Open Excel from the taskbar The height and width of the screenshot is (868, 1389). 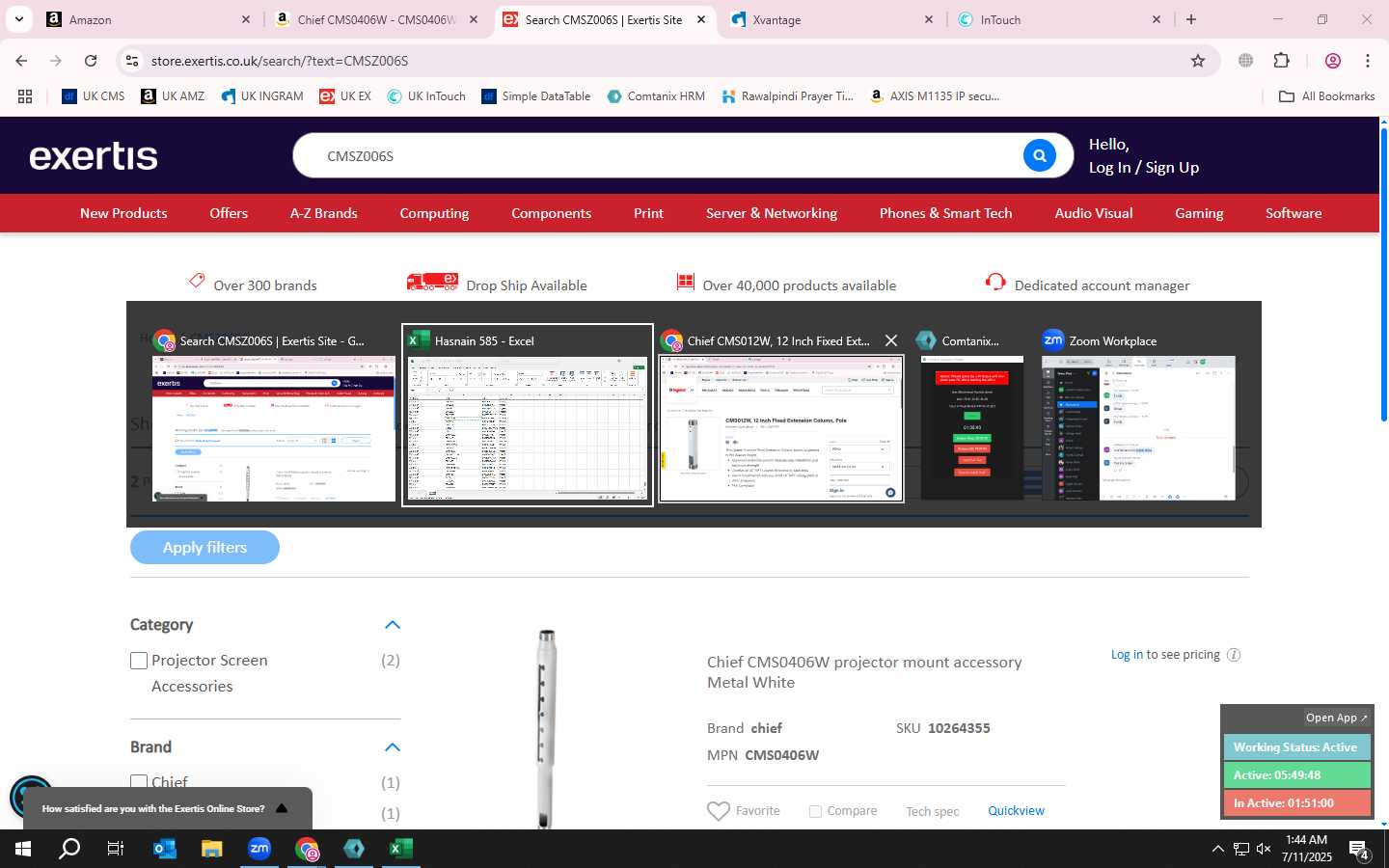[401, 849]
